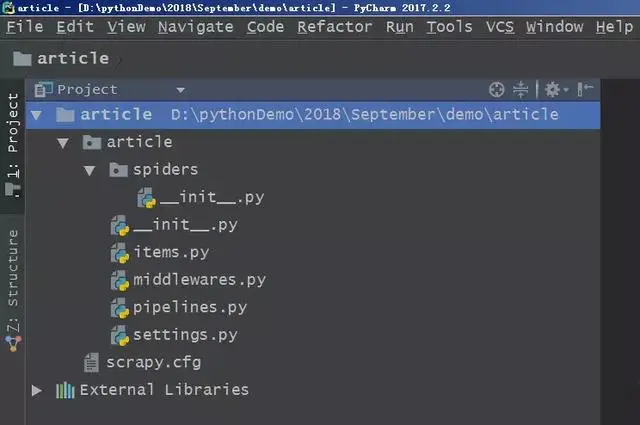Click the scrapy.cfg file icon

click(x=91, y=362)
